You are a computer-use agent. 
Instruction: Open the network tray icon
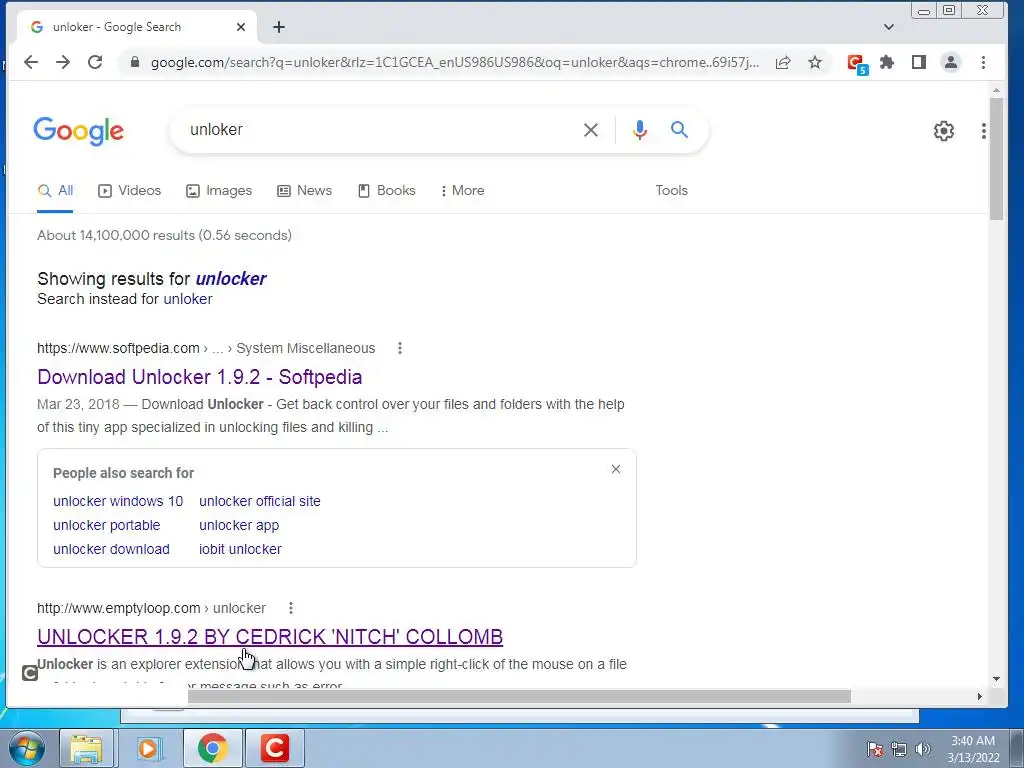click(x=899, y=749)
